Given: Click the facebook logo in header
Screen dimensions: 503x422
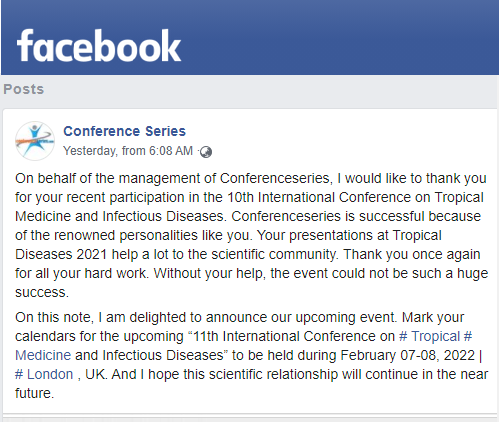Looking at the screenshot, I should pos(99,46).
